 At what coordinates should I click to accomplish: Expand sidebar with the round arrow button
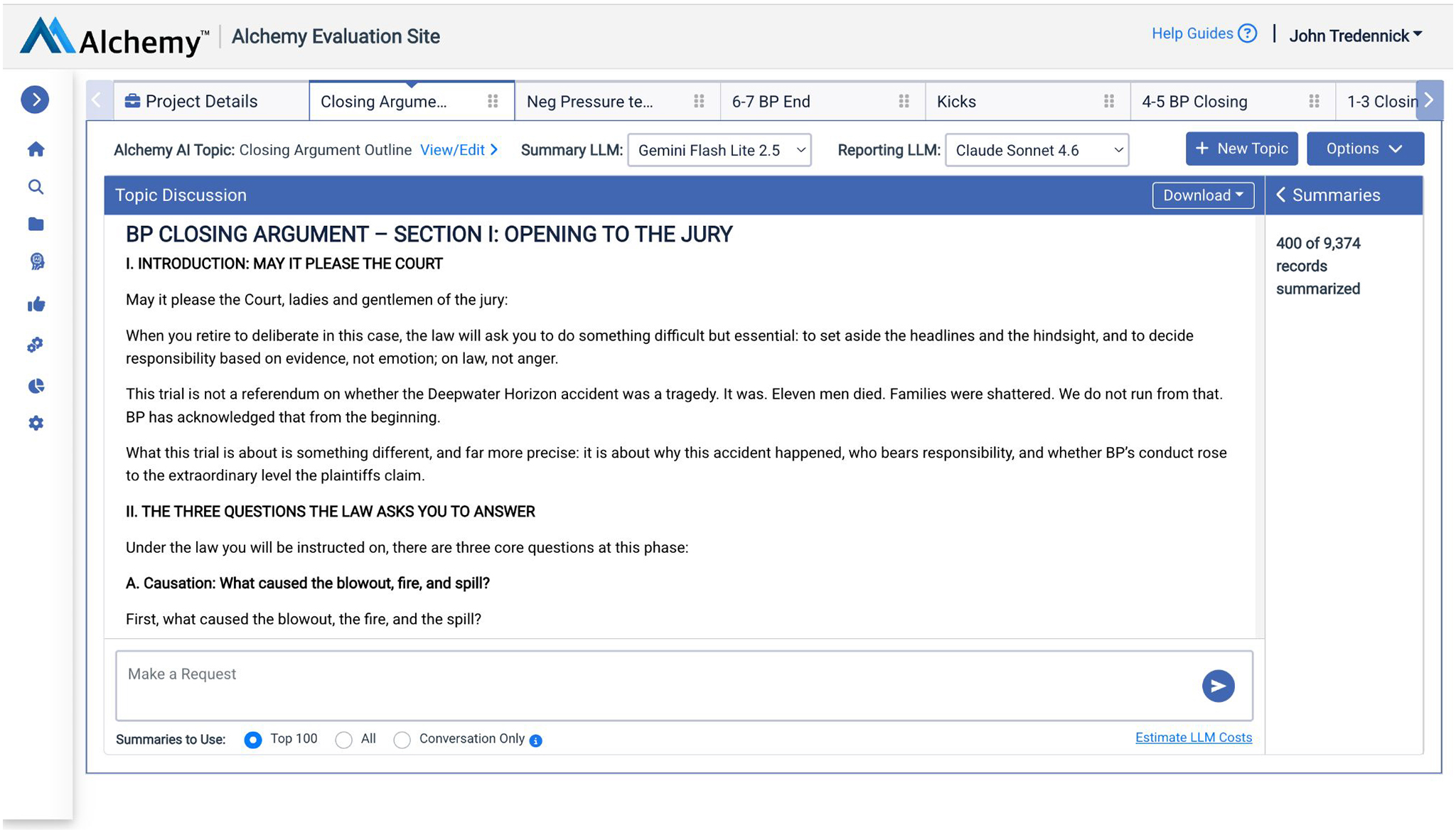pyautogui.click(x=35, y=99)
